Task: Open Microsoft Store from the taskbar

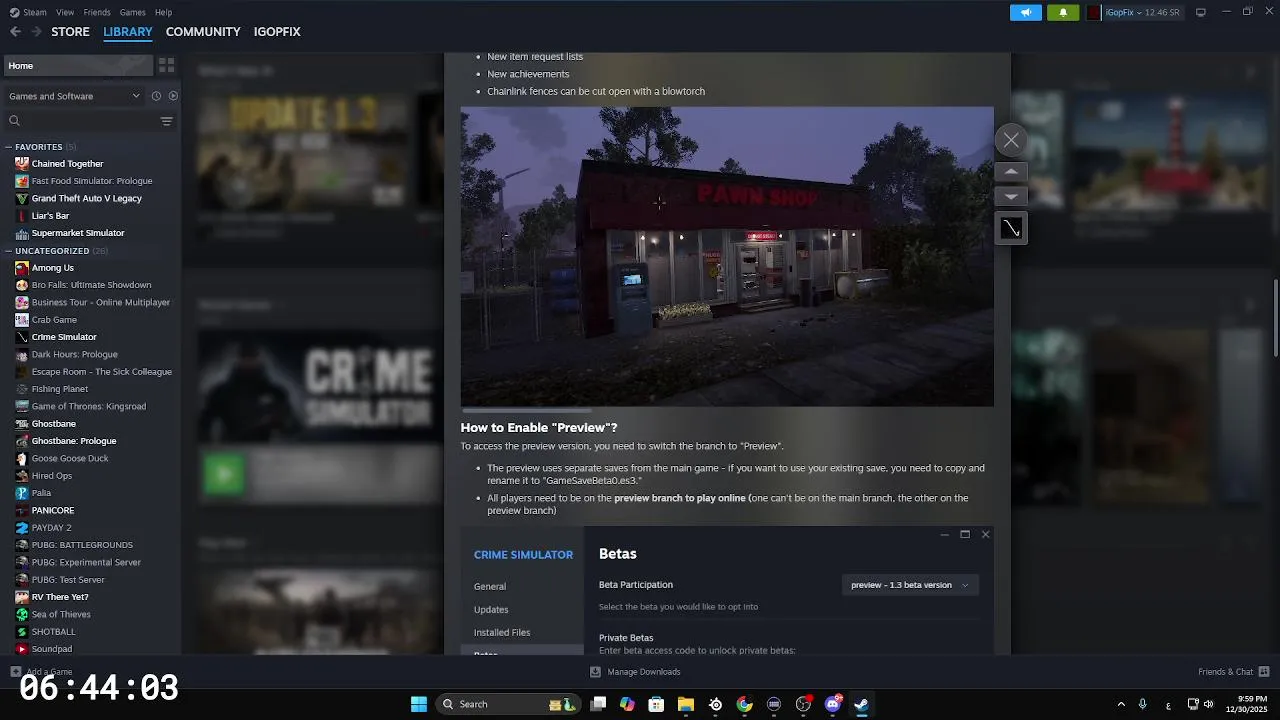Action: (656, 704)
